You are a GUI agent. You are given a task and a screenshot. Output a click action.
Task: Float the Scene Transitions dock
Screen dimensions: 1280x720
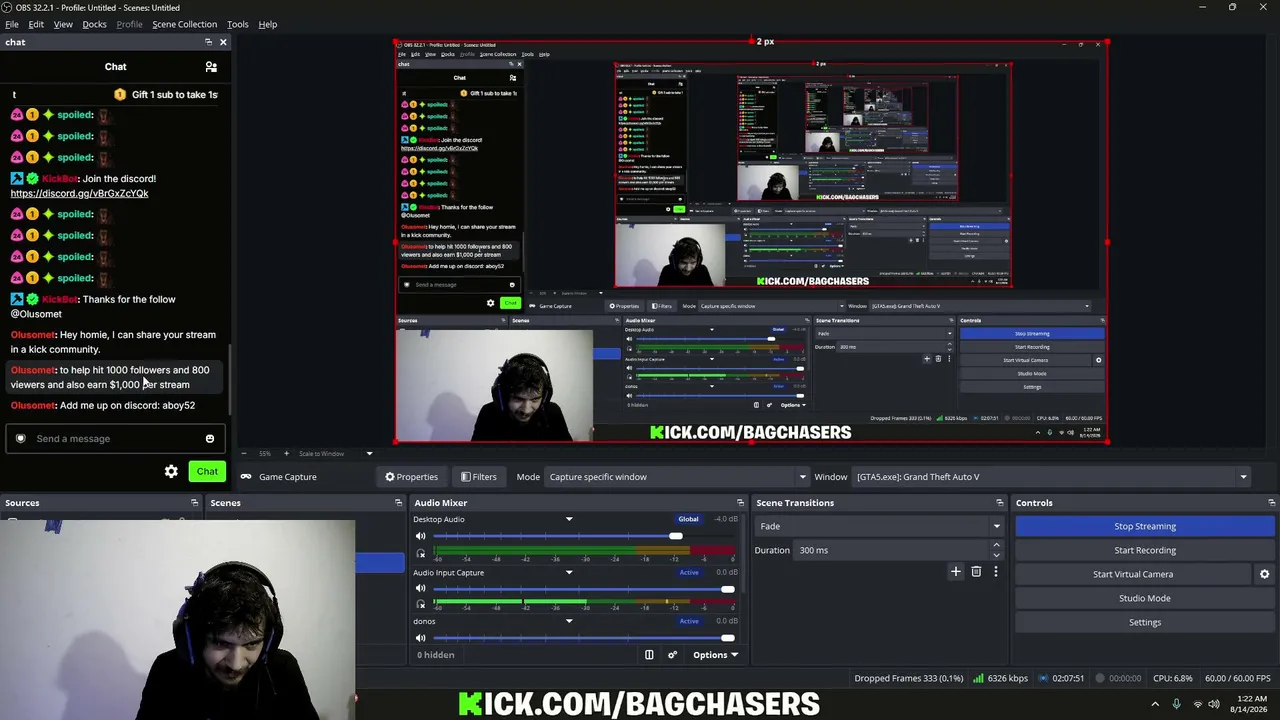999,503
